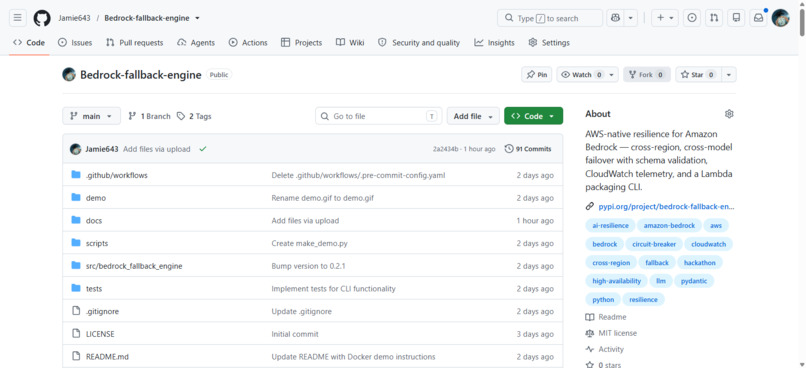Edit About details via gear icon
806x368 pixels.
pyautogui.click(x=729, y=114)
